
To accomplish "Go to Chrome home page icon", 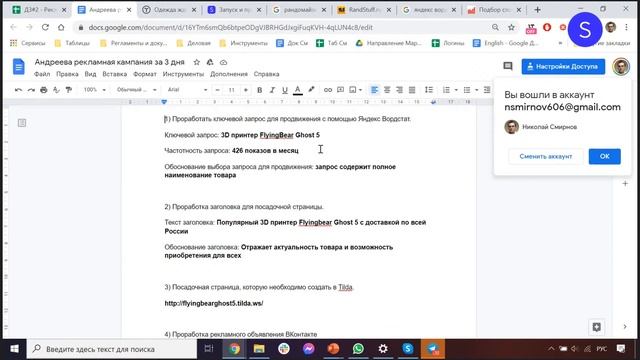I will click(x=61, y=27).
